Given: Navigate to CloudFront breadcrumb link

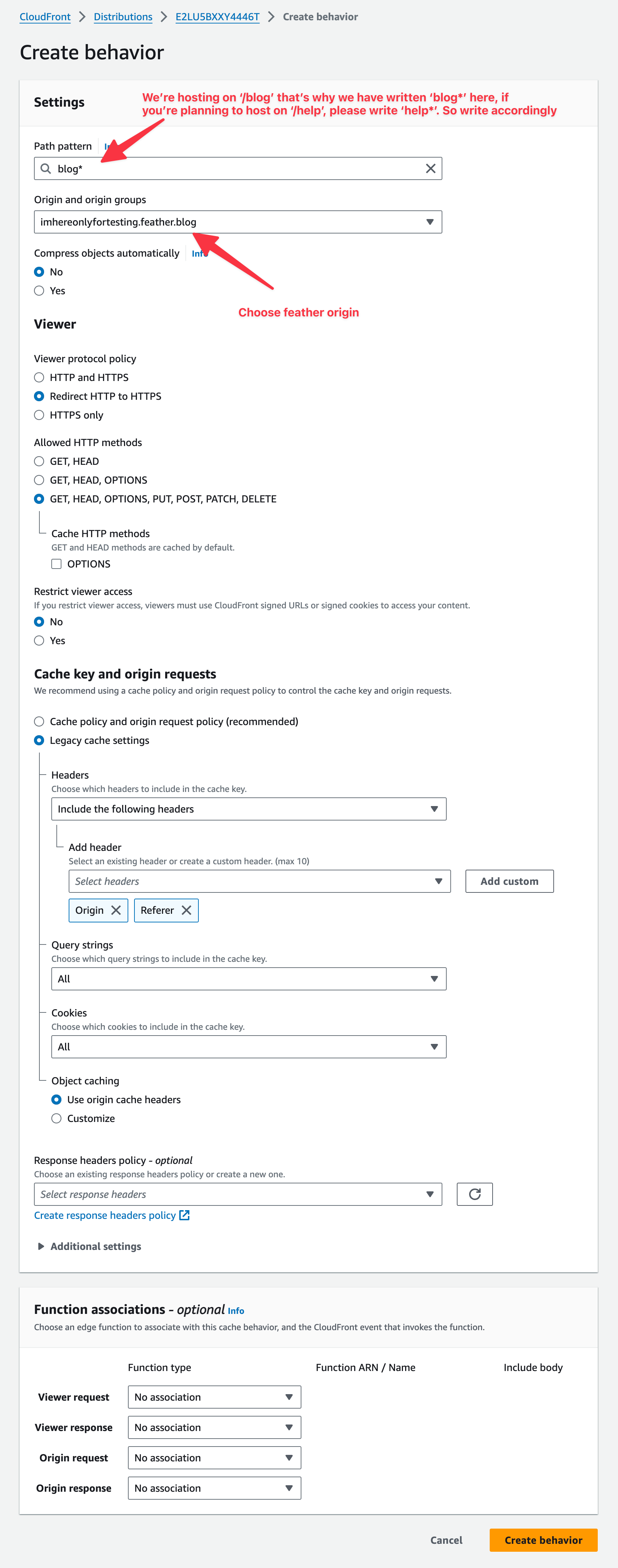Looking at the screenshot, I should tap(45, 17).
